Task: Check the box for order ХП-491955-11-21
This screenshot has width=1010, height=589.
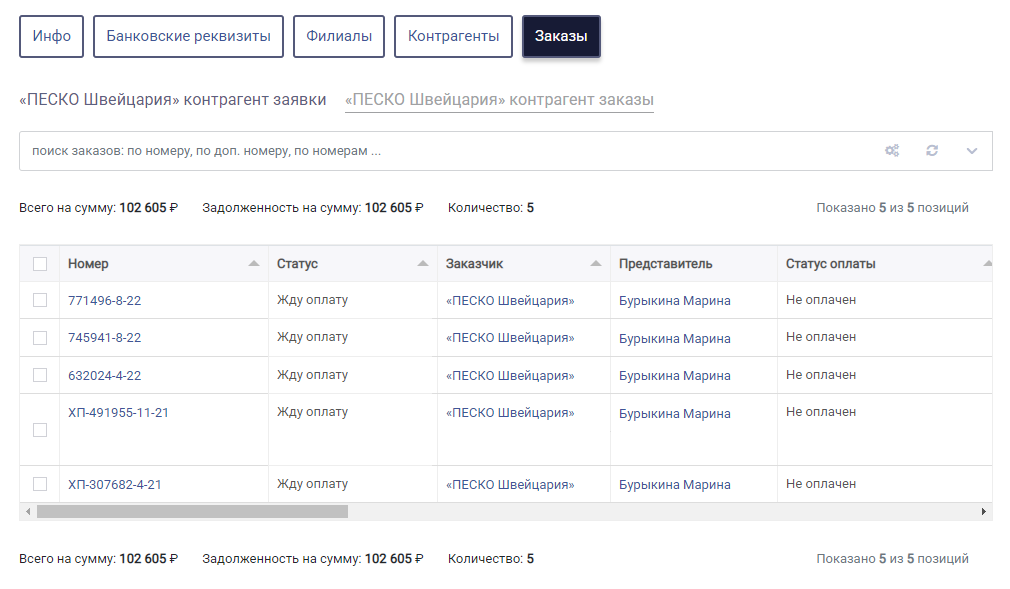Action: pos(40,430)
